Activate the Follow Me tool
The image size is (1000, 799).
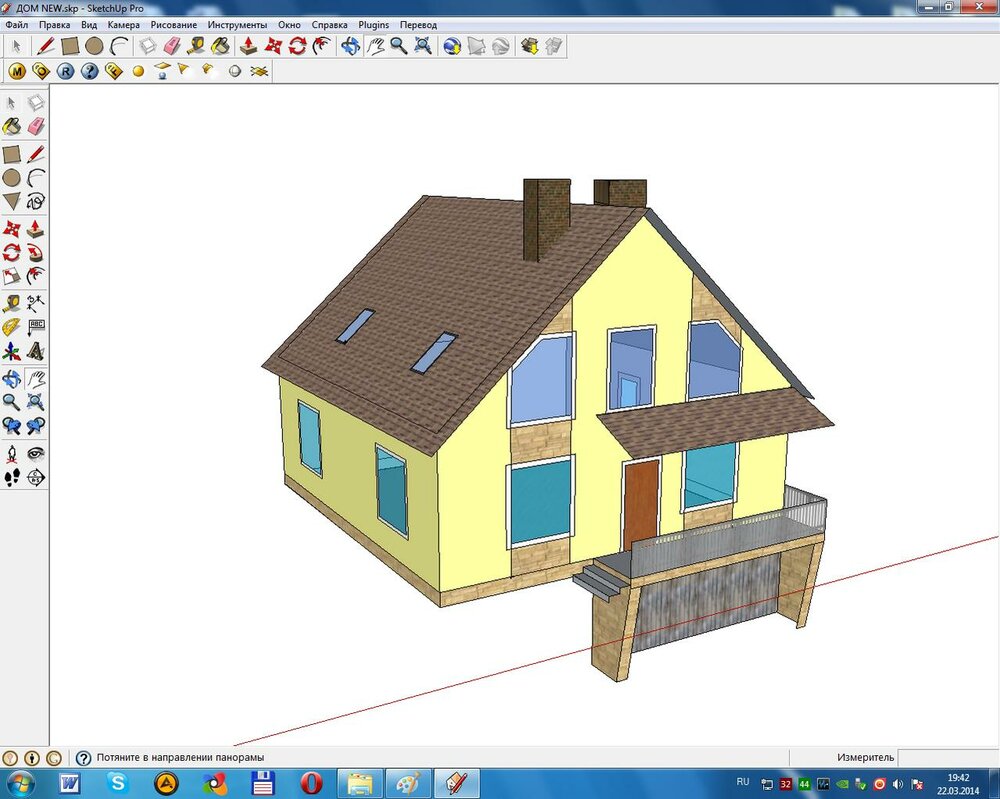(x=36, y=252)
